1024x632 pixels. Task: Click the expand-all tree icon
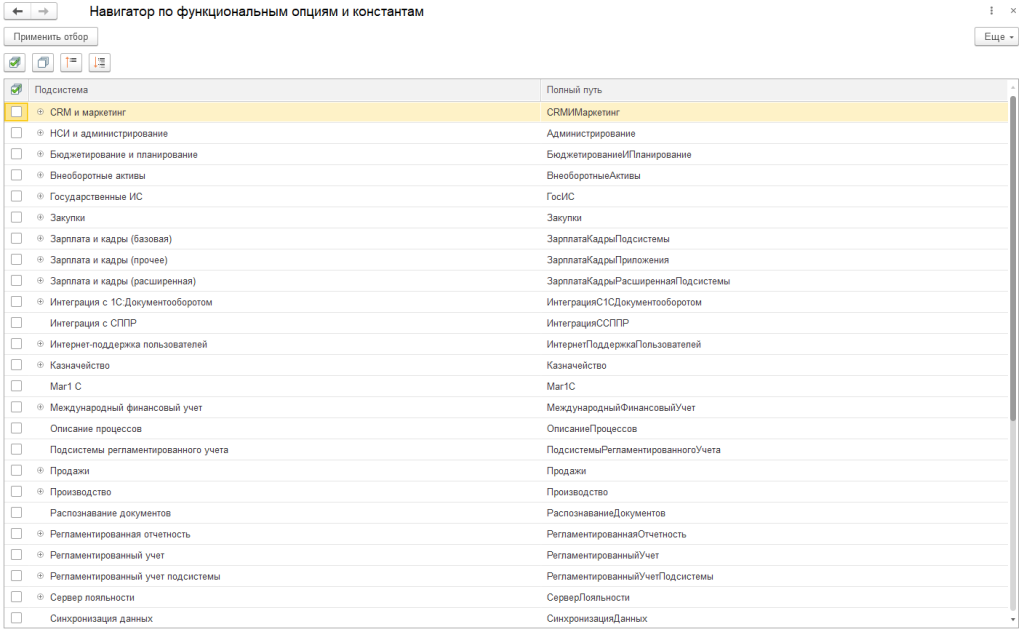pos(99,62)
